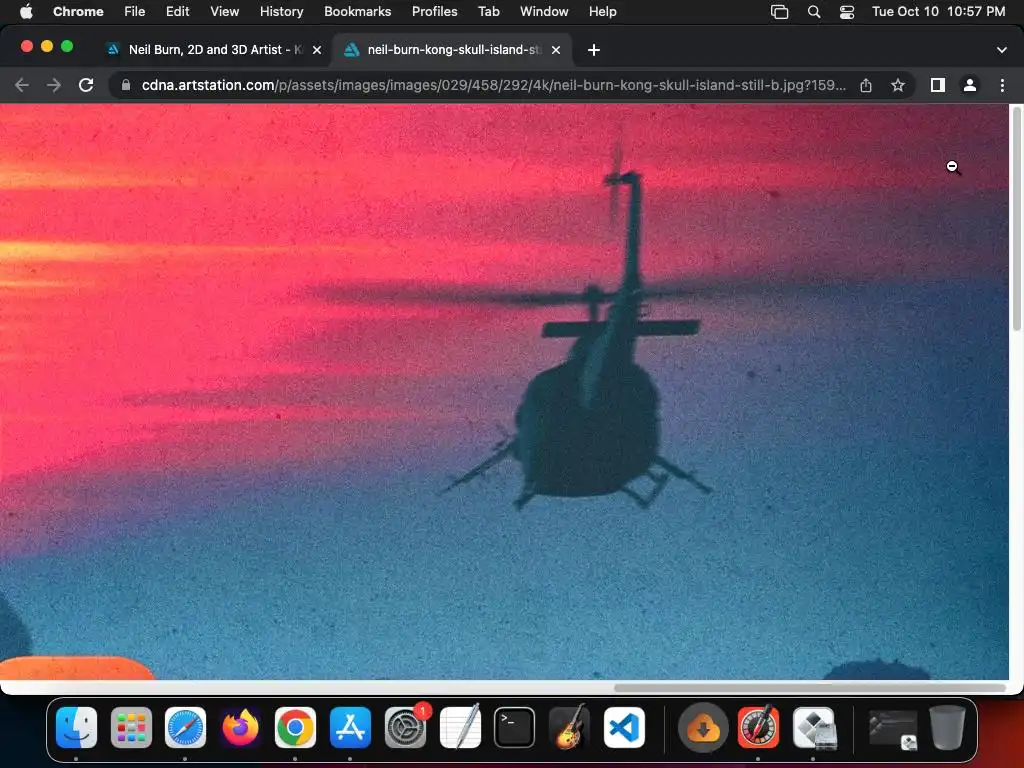Open Chrome three-dot menu
1024x768 pixels.
[x=1002, y=85]
